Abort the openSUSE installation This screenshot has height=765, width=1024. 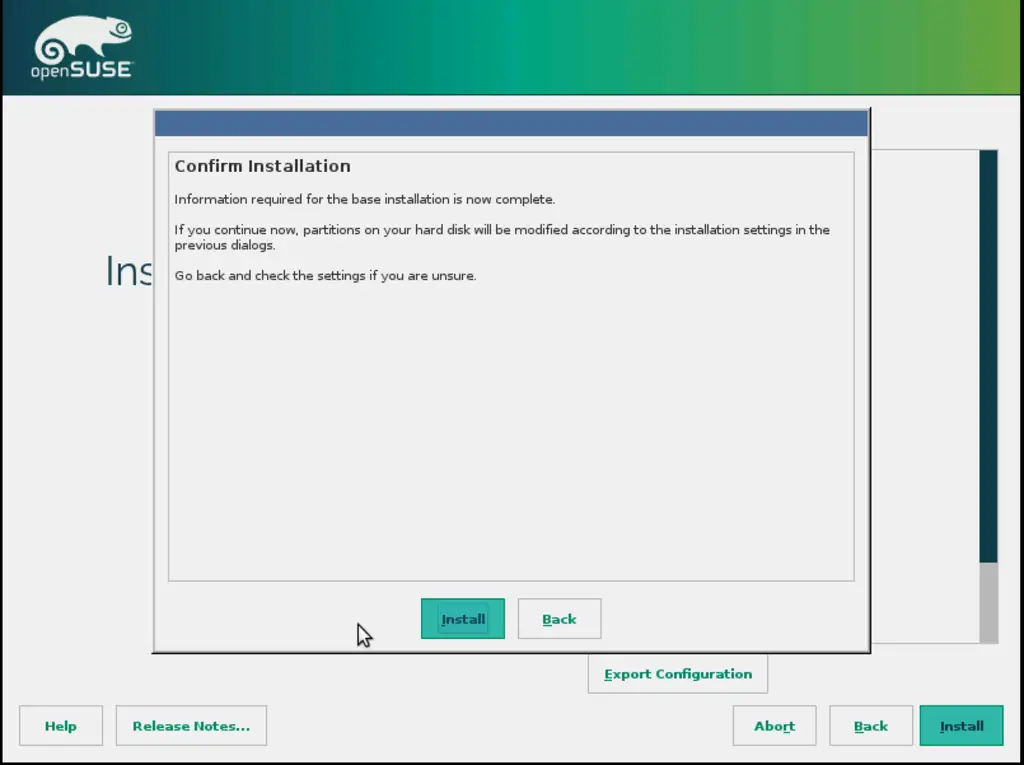tap(775, 726)
